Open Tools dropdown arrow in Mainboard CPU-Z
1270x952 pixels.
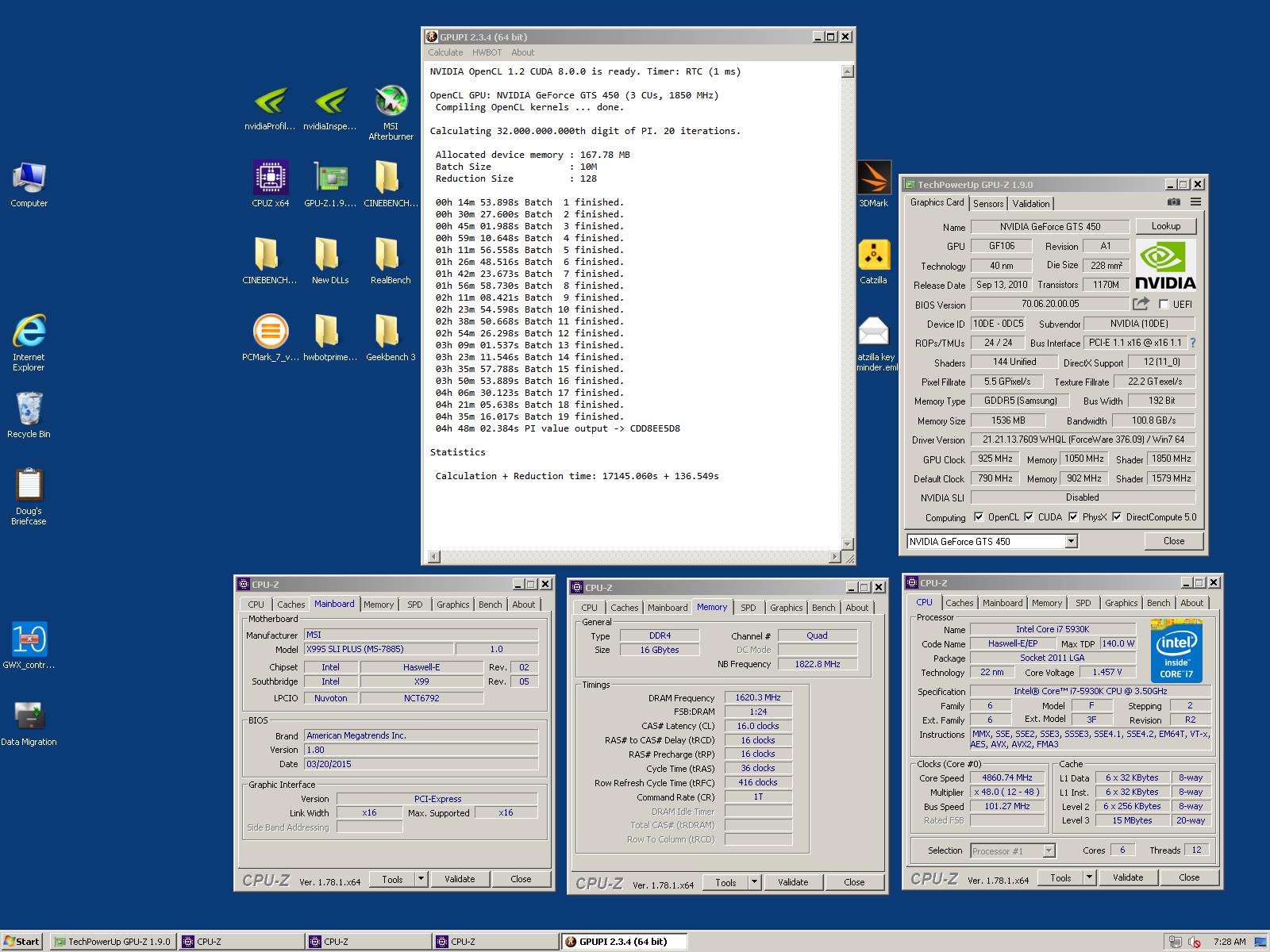pyautogui.click(x=421, y=879)
